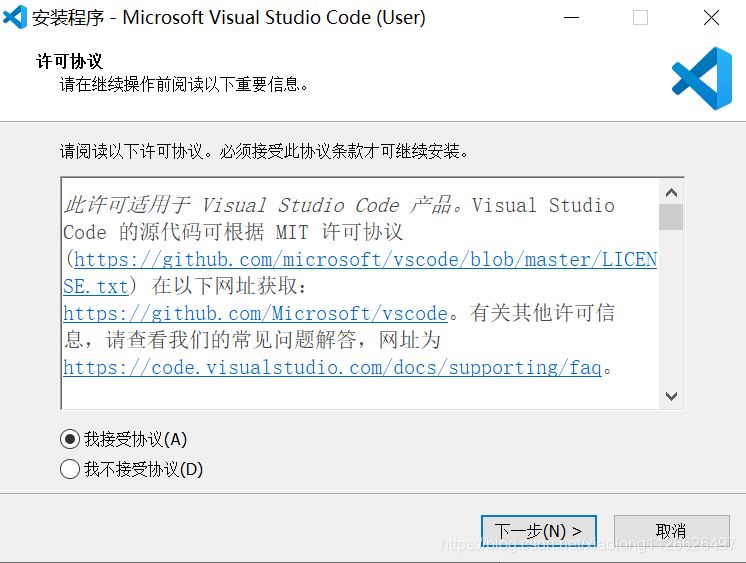746x563 pixels.
Task: Click the 安装程序 window title text
Action: (68, 18)
